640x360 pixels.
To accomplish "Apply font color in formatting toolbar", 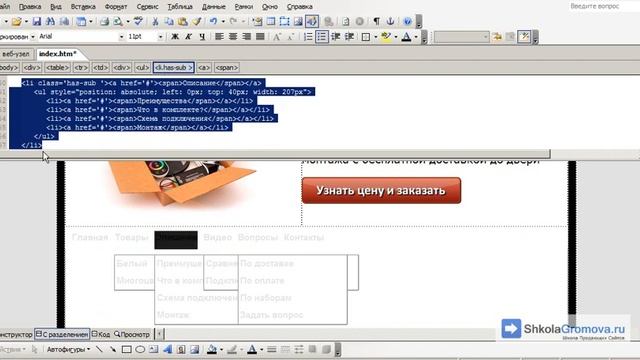I will 406,37.
